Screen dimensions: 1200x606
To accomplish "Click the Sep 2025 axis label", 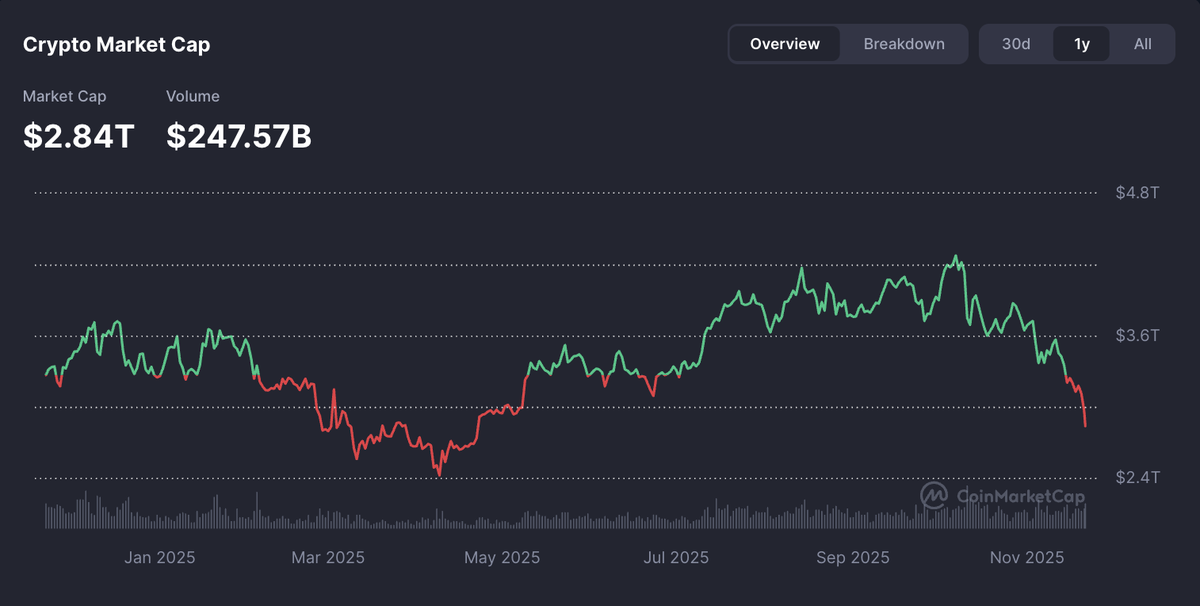I will [x=851, y=557].
